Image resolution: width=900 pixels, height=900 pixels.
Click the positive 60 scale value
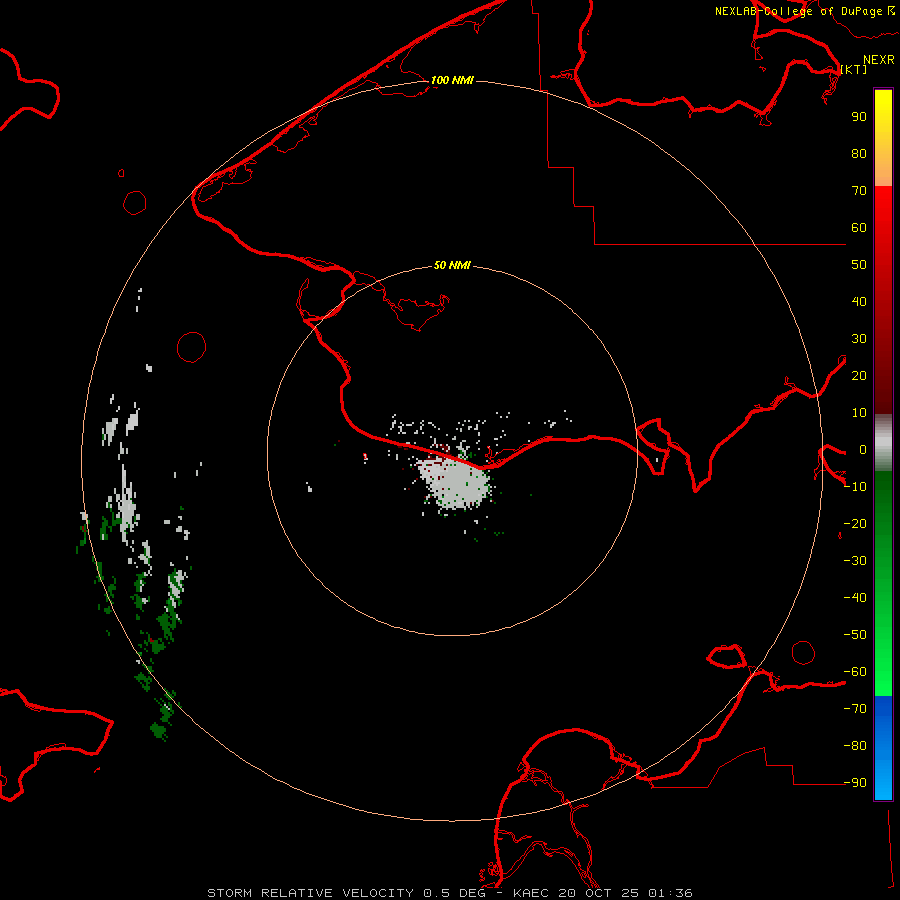859,228
